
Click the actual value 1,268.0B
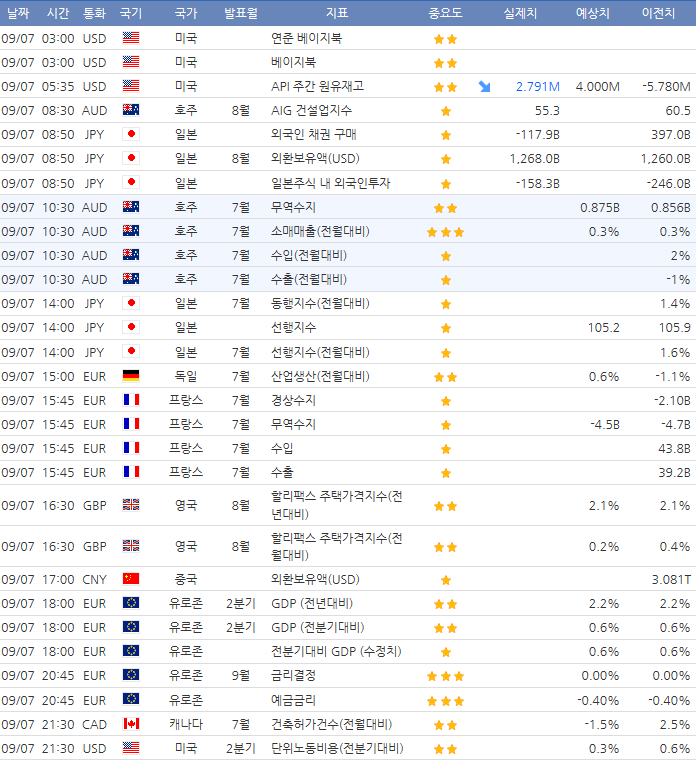[x=535, y=159]
